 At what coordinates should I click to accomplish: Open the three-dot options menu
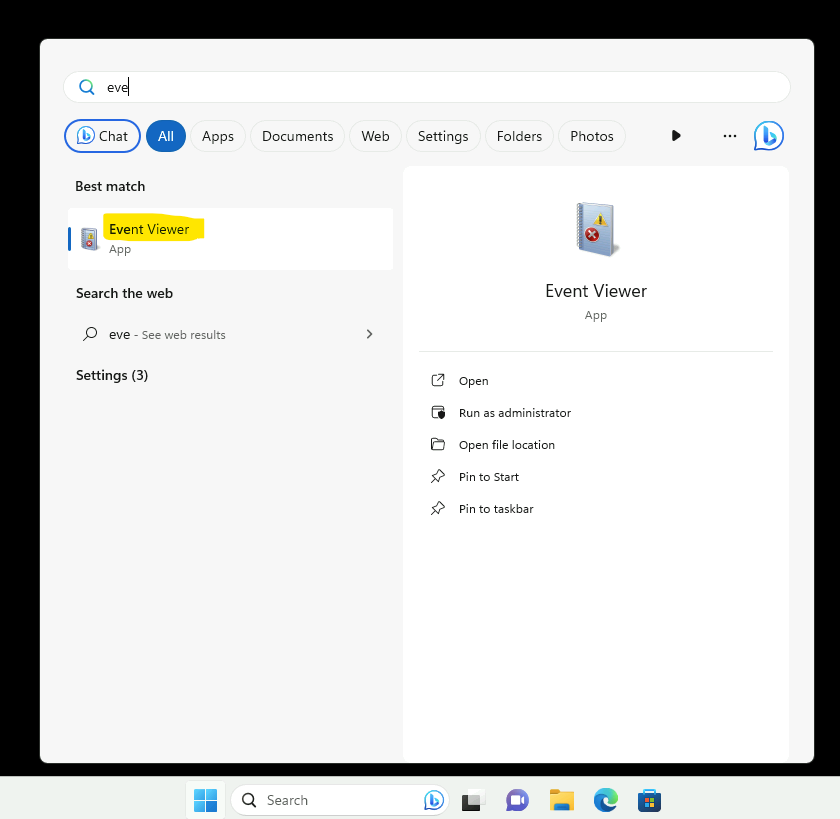(730, 136)
